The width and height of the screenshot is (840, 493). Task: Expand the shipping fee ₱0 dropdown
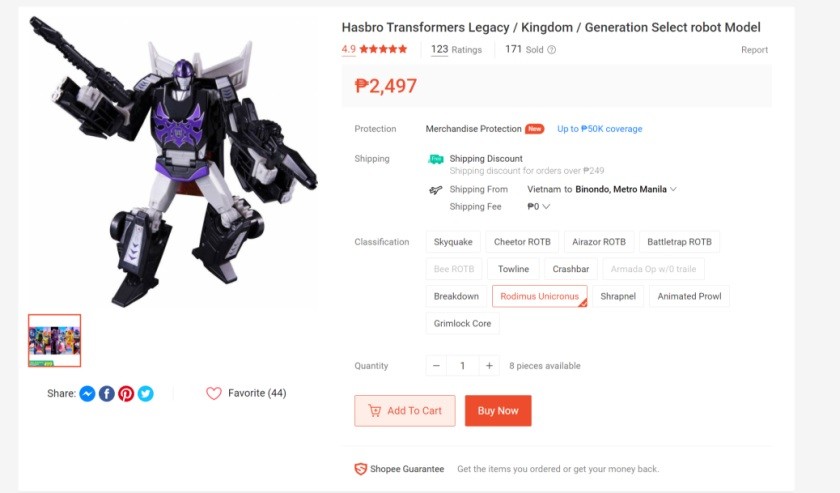pyautogui.click(x=546, y=207)
